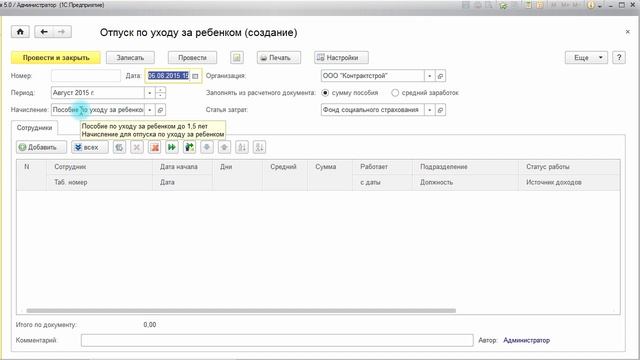Click the Записать button
The width and height of the screenshot is (640, 360).
coord(130,58)
